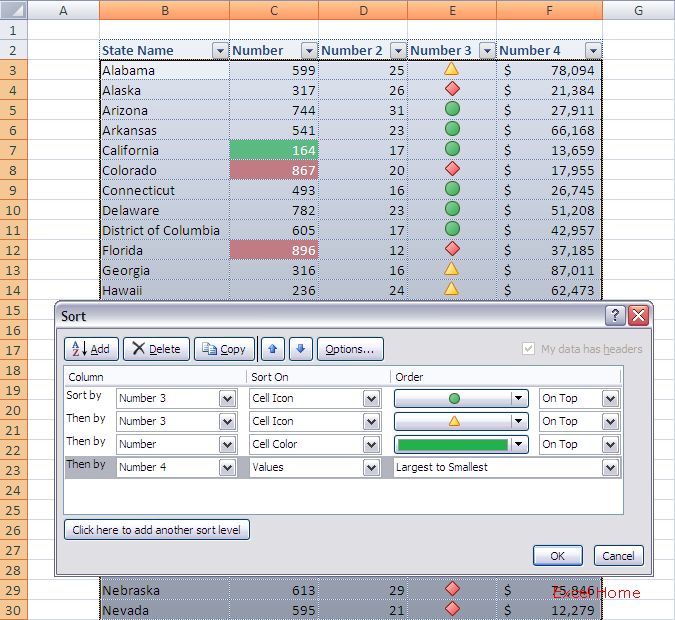The image size is (675, 620).
Task: Click the green circle icon in Arizona row
Action: [x=451, y=110]
